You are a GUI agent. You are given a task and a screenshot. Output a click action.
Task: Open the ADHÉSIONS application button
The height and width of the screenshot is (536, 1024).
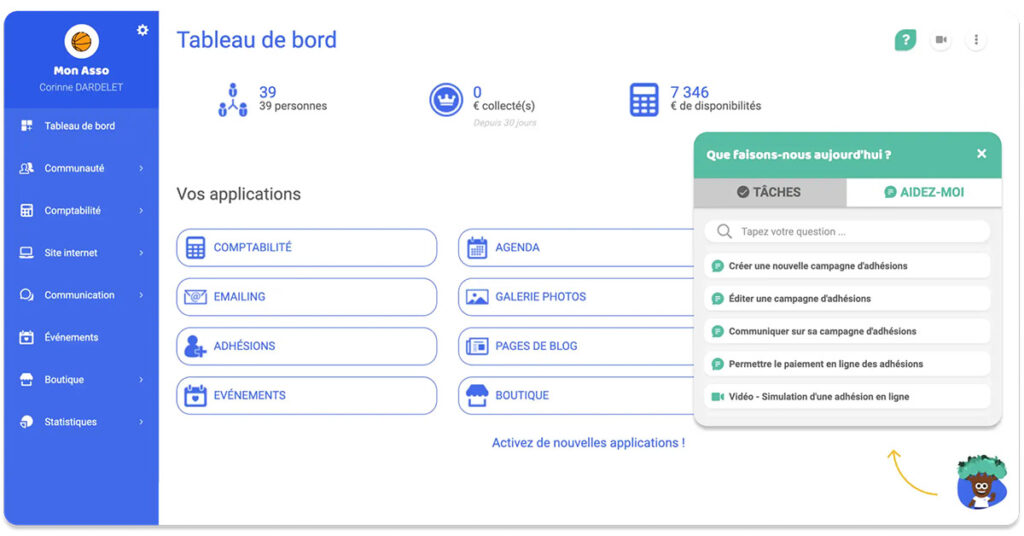tap(306, 346)
